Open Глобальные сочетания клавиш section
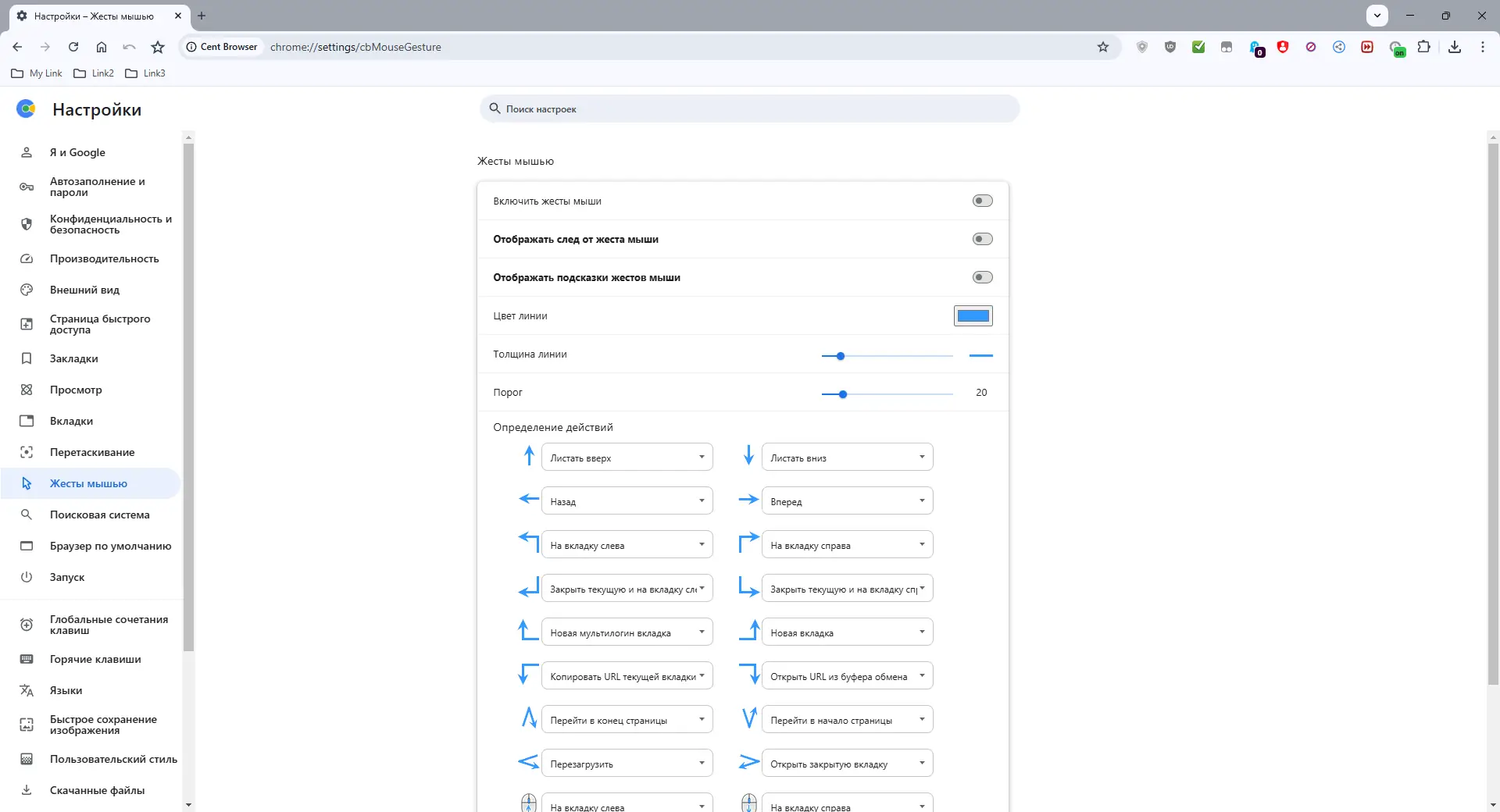This screenshot has height=812, width=1500. coord(91,625)
